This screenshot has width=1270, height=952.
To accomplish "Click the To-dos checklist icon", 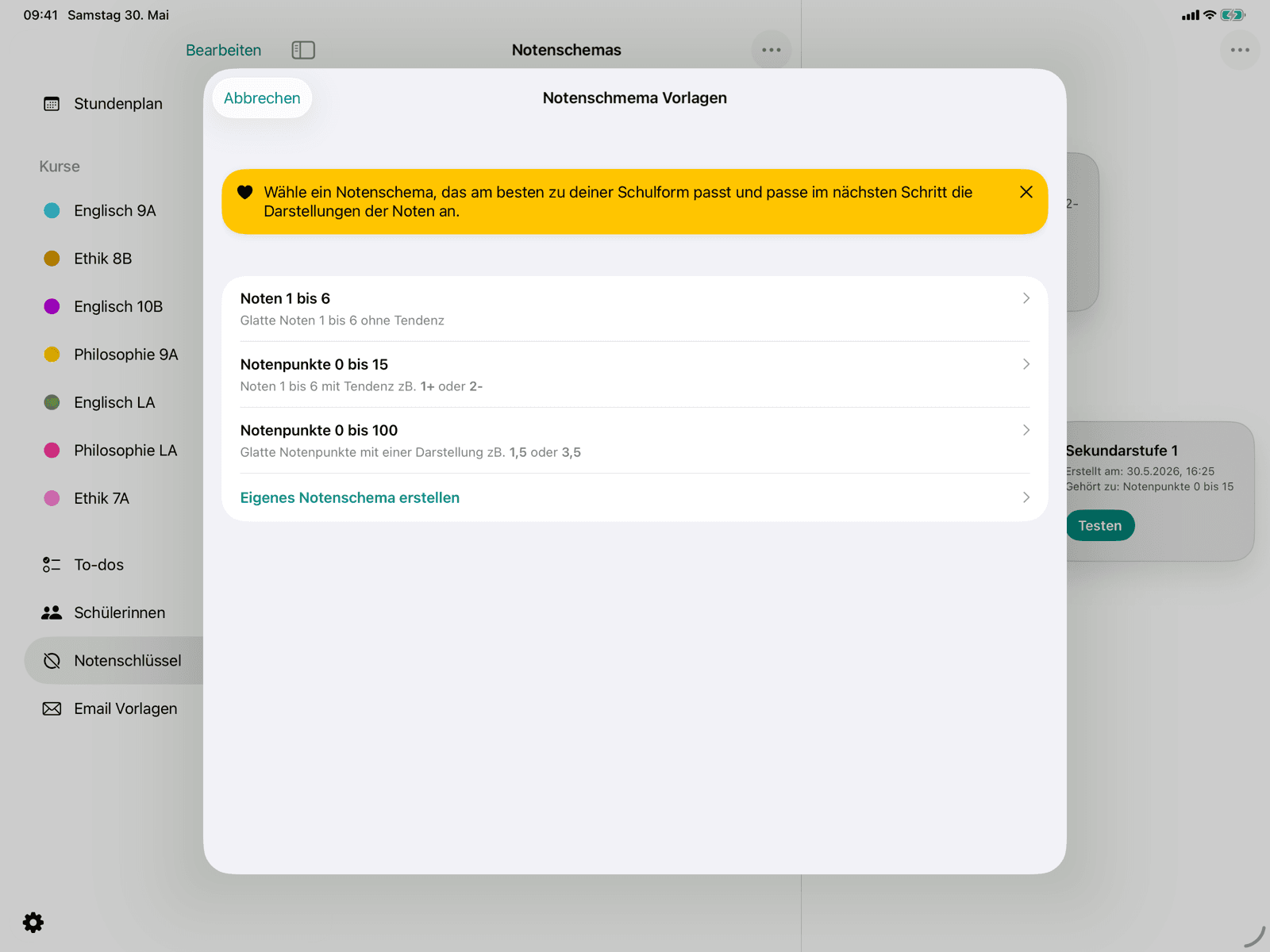I will pyautogui.click(x=52, y=565).
